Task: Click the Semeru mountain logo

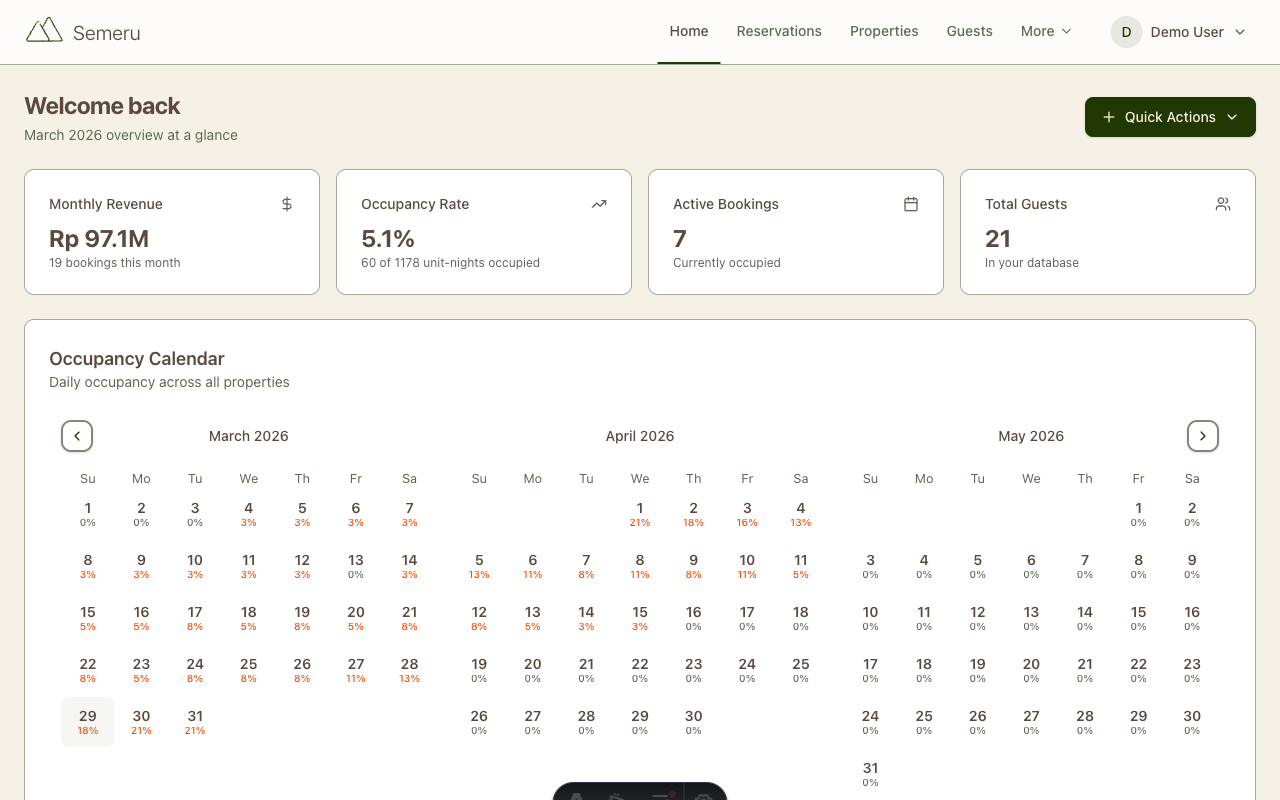Action: (44, 31)
